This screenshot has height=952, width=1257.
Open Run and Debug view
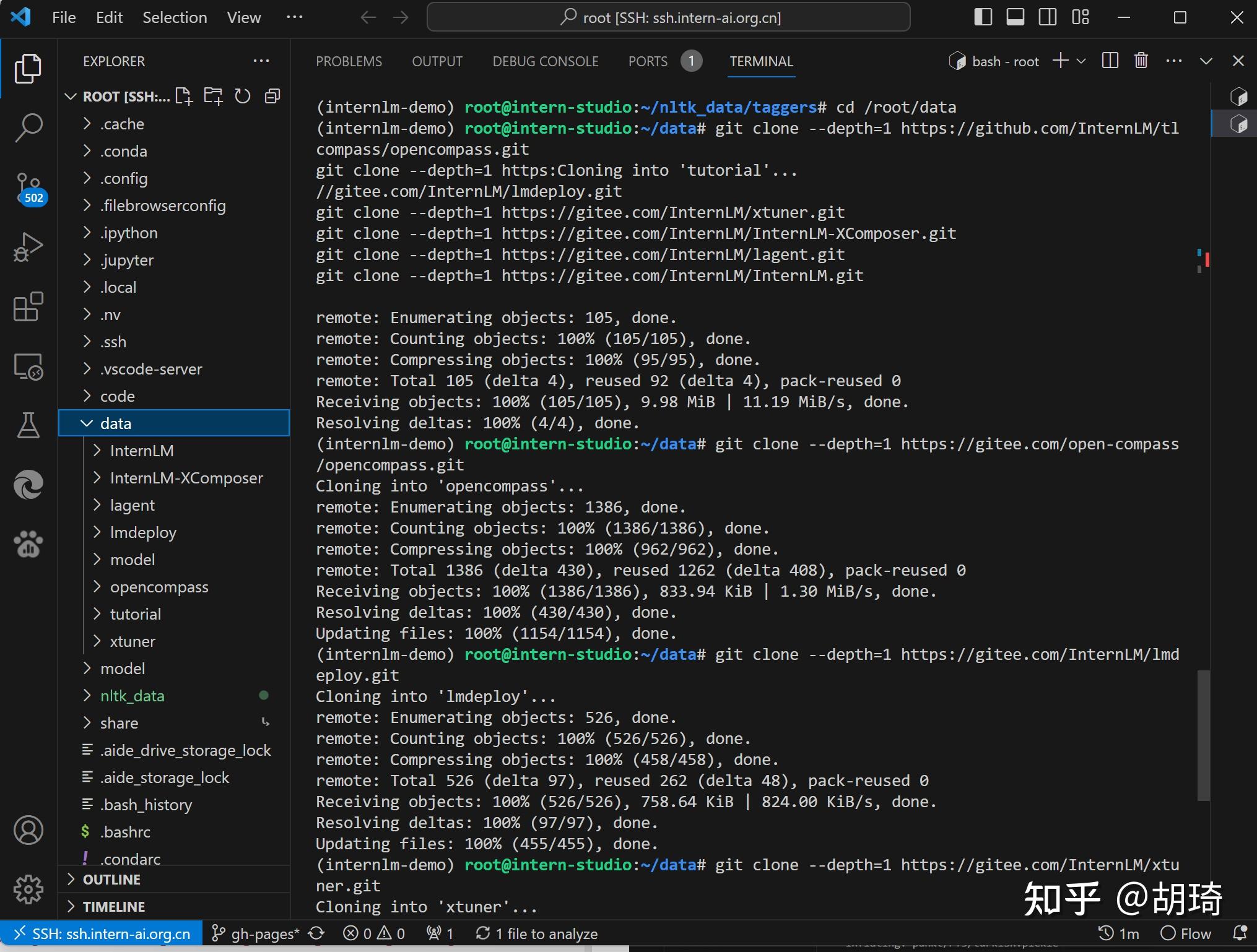click(x=28, y=247)
